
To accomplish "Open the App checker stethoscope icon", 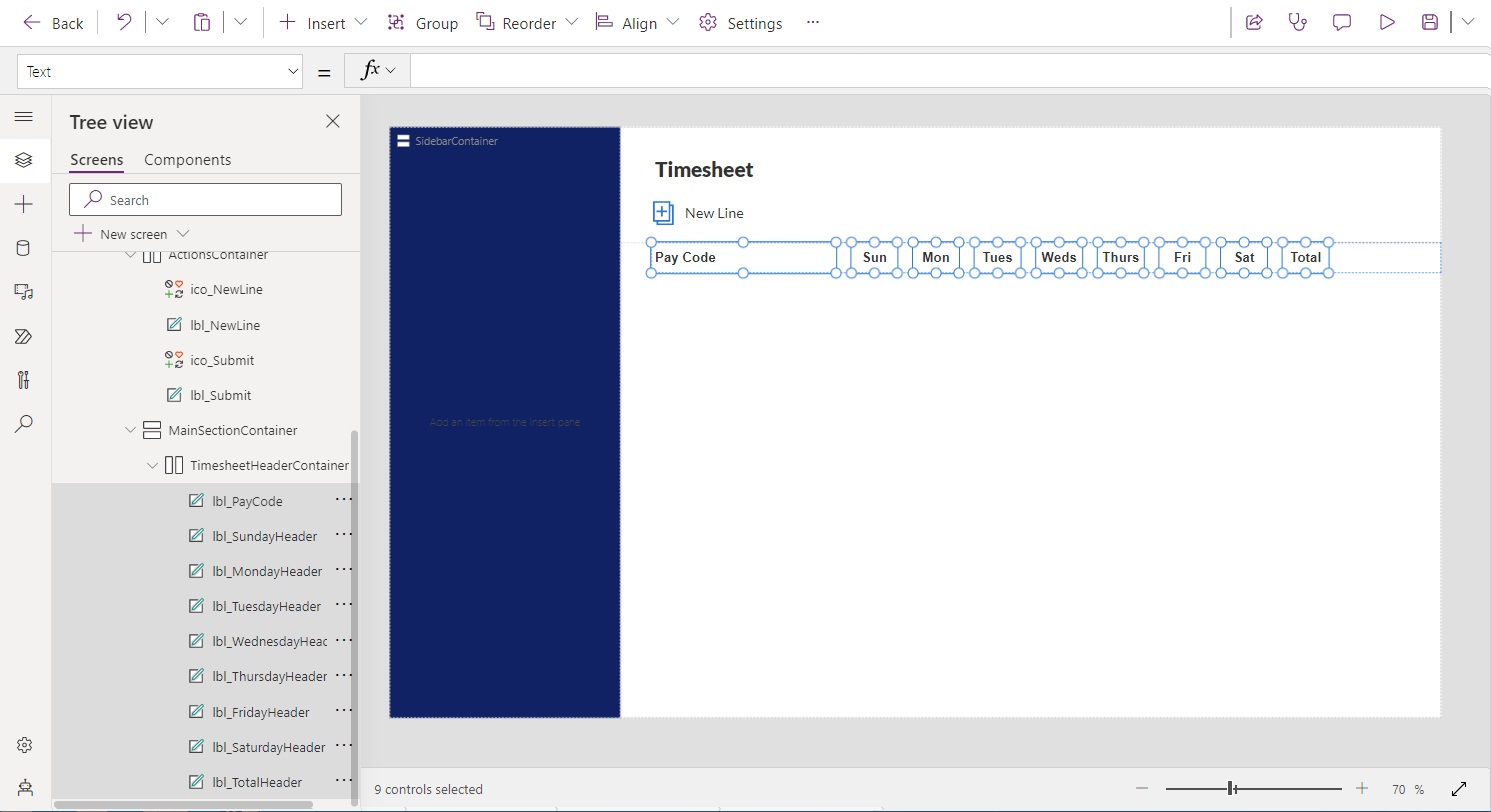I will 1298,22.
